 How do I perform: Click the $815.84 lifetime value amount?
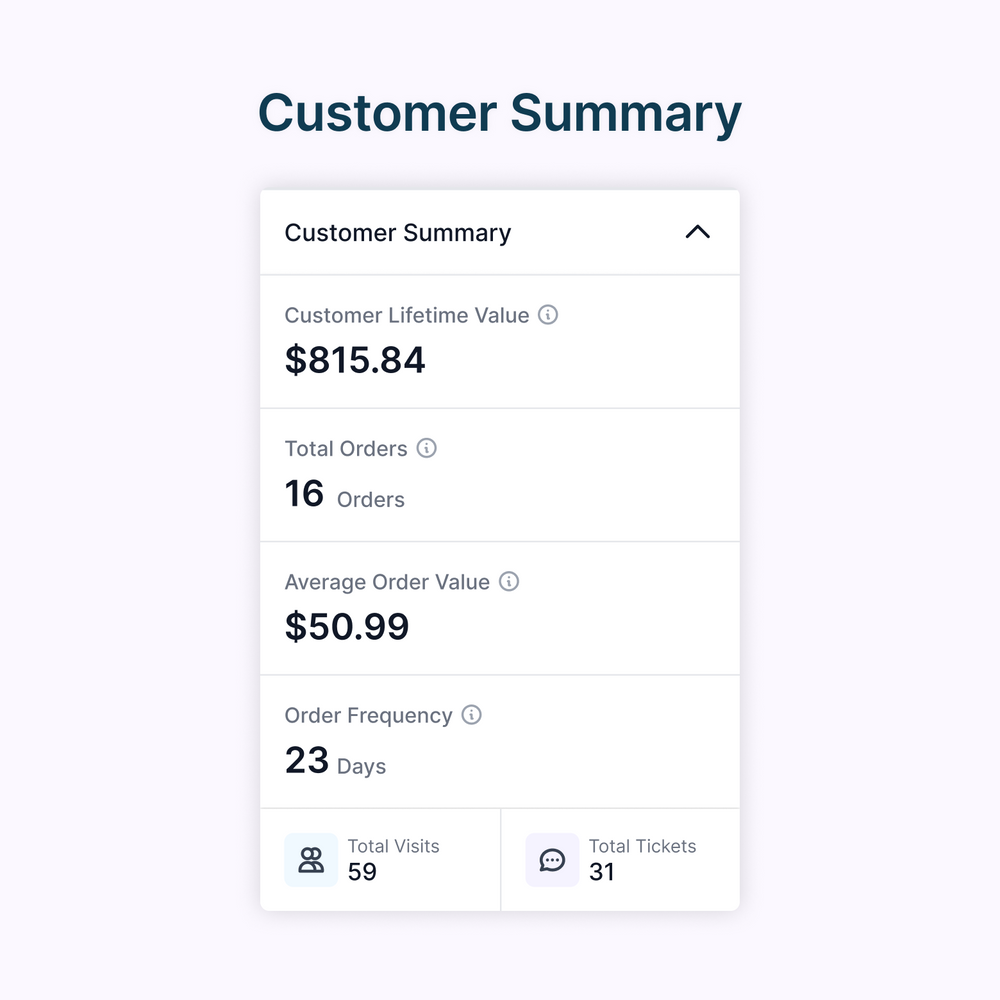click(355, 359)
